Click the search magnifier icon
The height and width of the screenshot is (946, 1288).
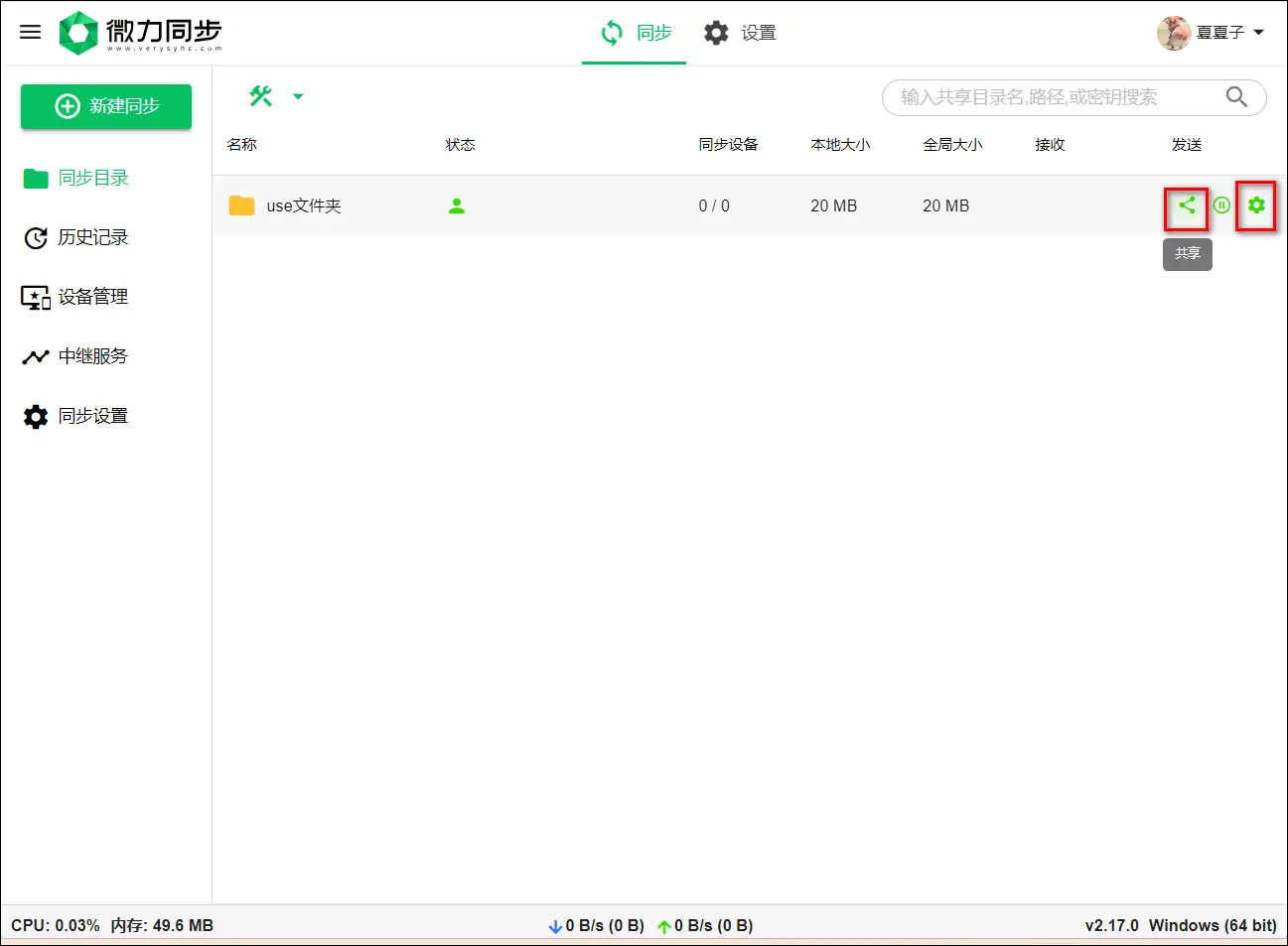pos(1236,97)
